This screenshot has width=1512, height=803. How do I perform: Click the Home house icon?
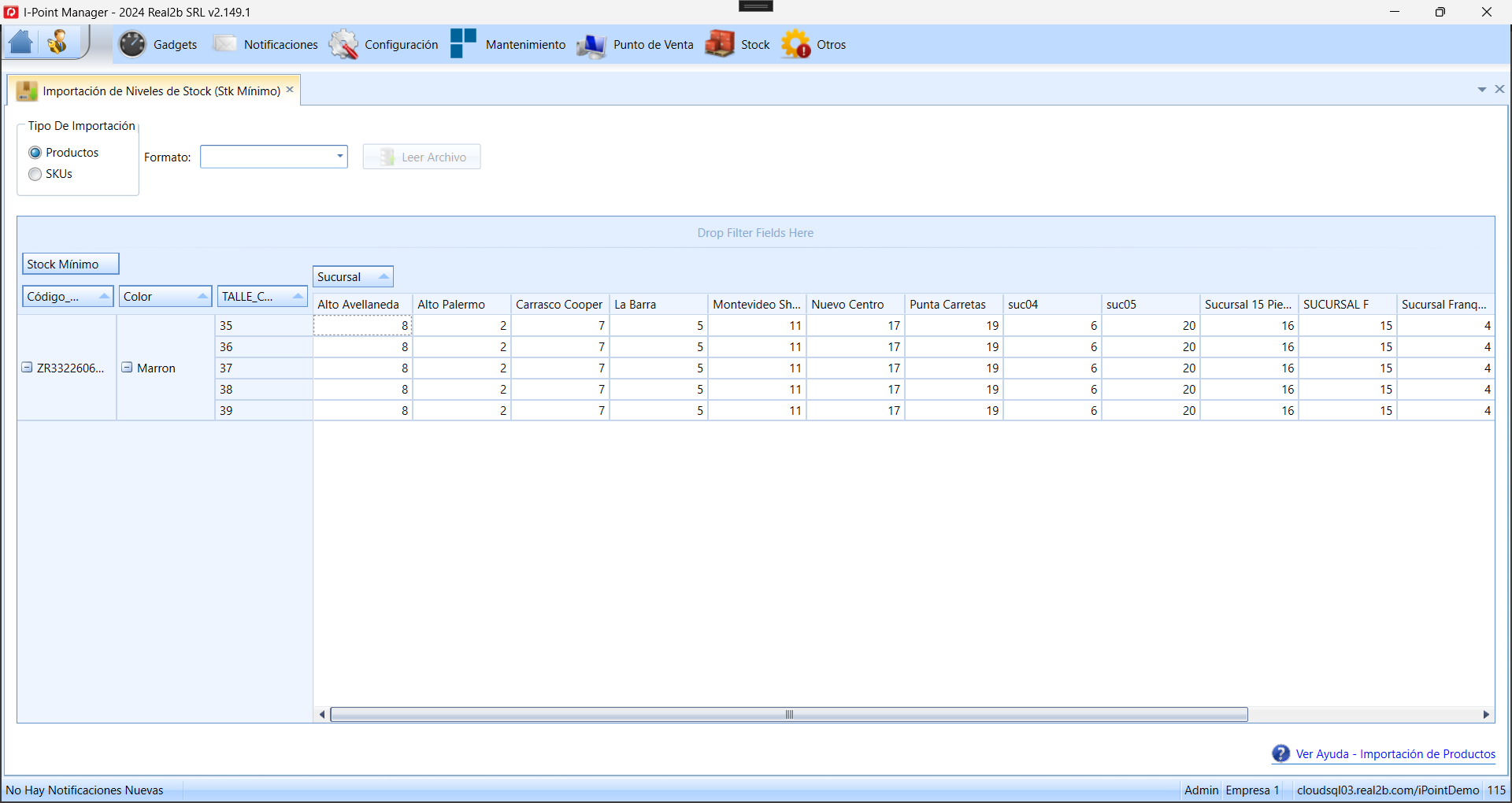click(21, 43)
